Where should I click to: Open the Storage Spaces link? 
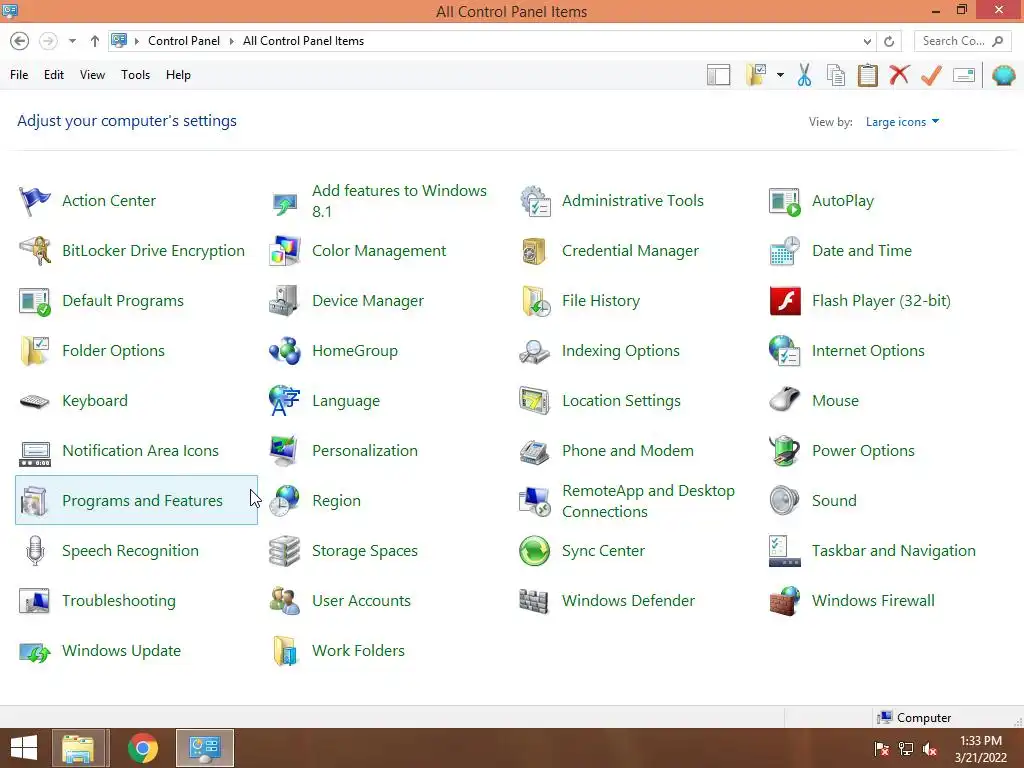365,551
